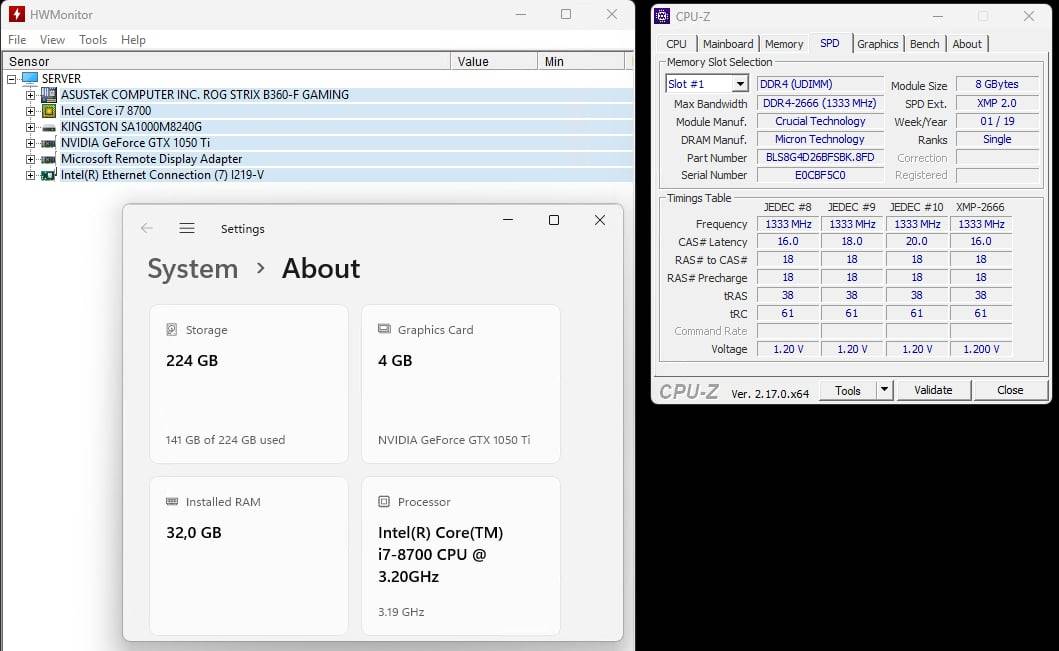
Task: Collapse the SERVER root tree node
Action: tap(12, 79)
